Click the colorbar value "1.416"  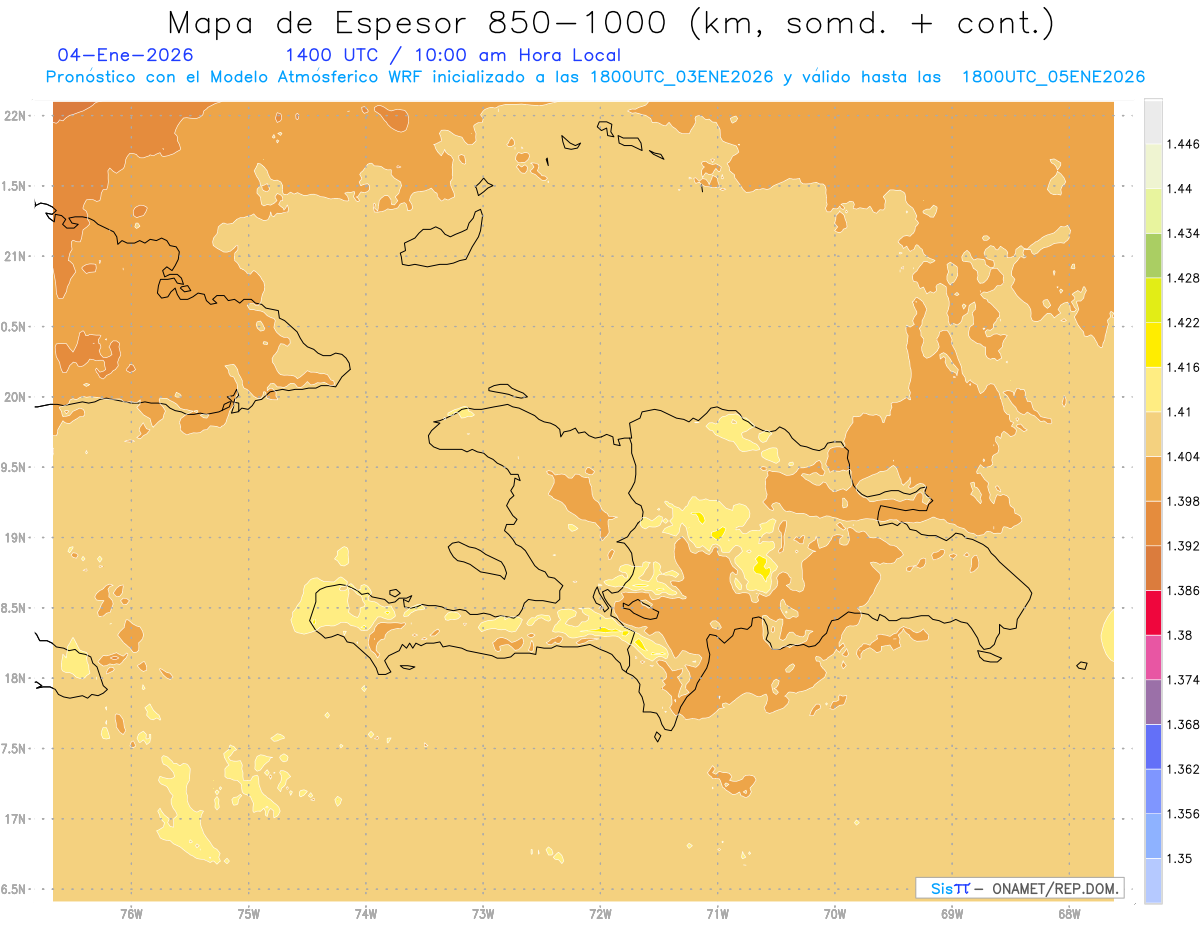[1182, 367]
